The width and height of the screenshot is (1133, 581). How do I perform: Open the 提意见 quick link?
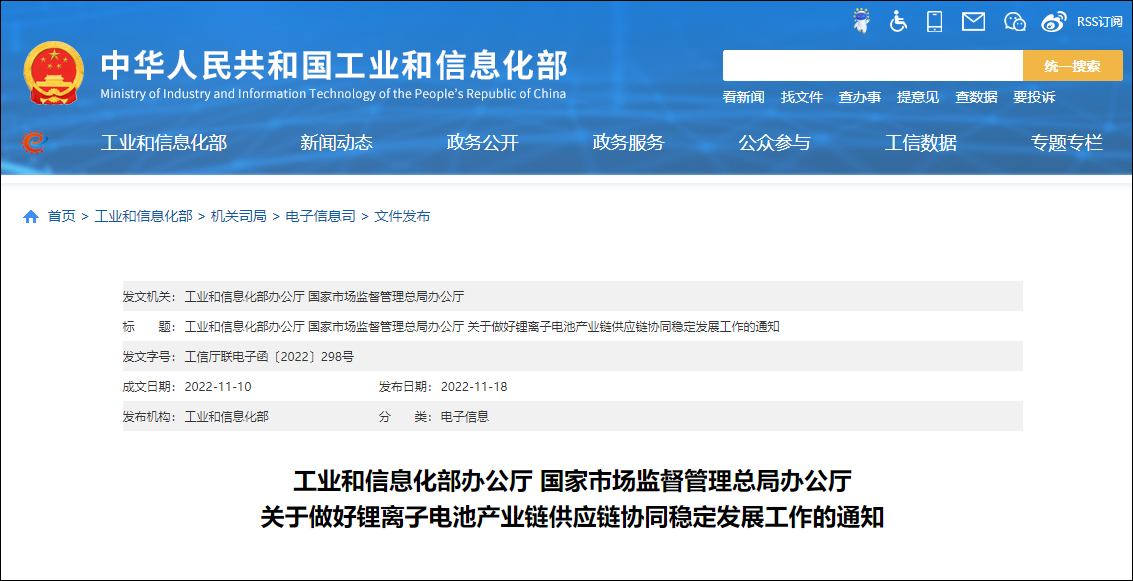918,97
